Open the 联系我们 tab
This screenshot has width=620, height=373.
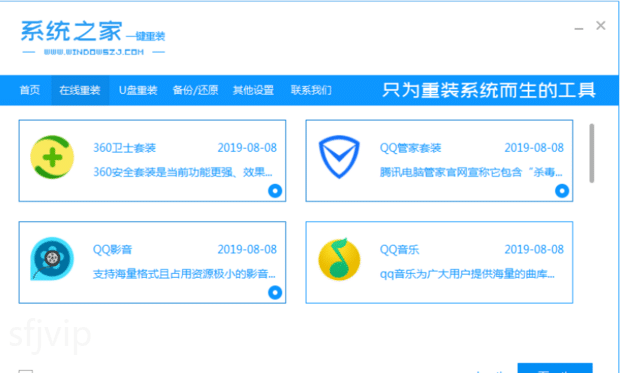point(311,90)
